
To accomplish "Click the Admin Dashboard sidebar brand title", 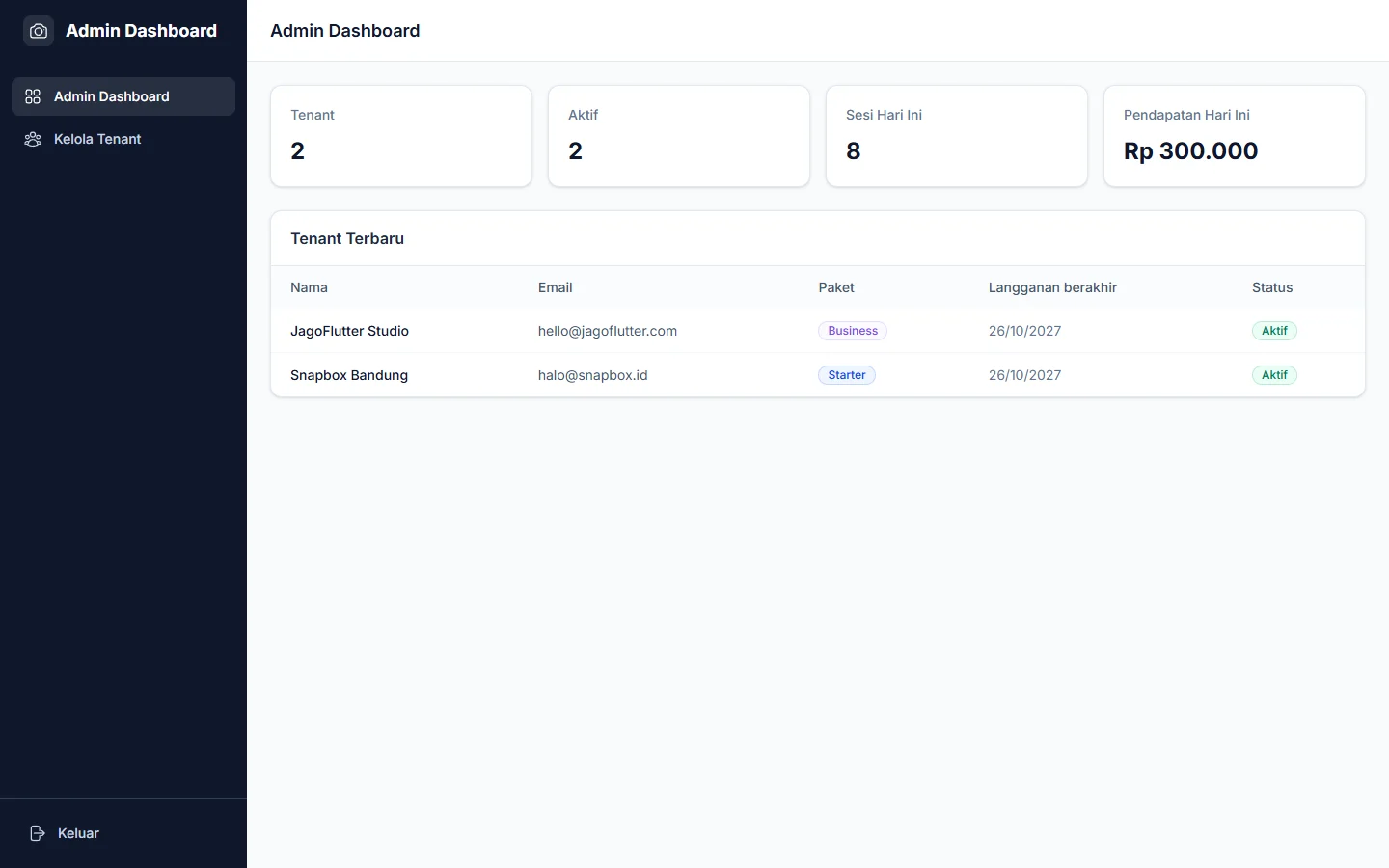I will coord(141,31).
